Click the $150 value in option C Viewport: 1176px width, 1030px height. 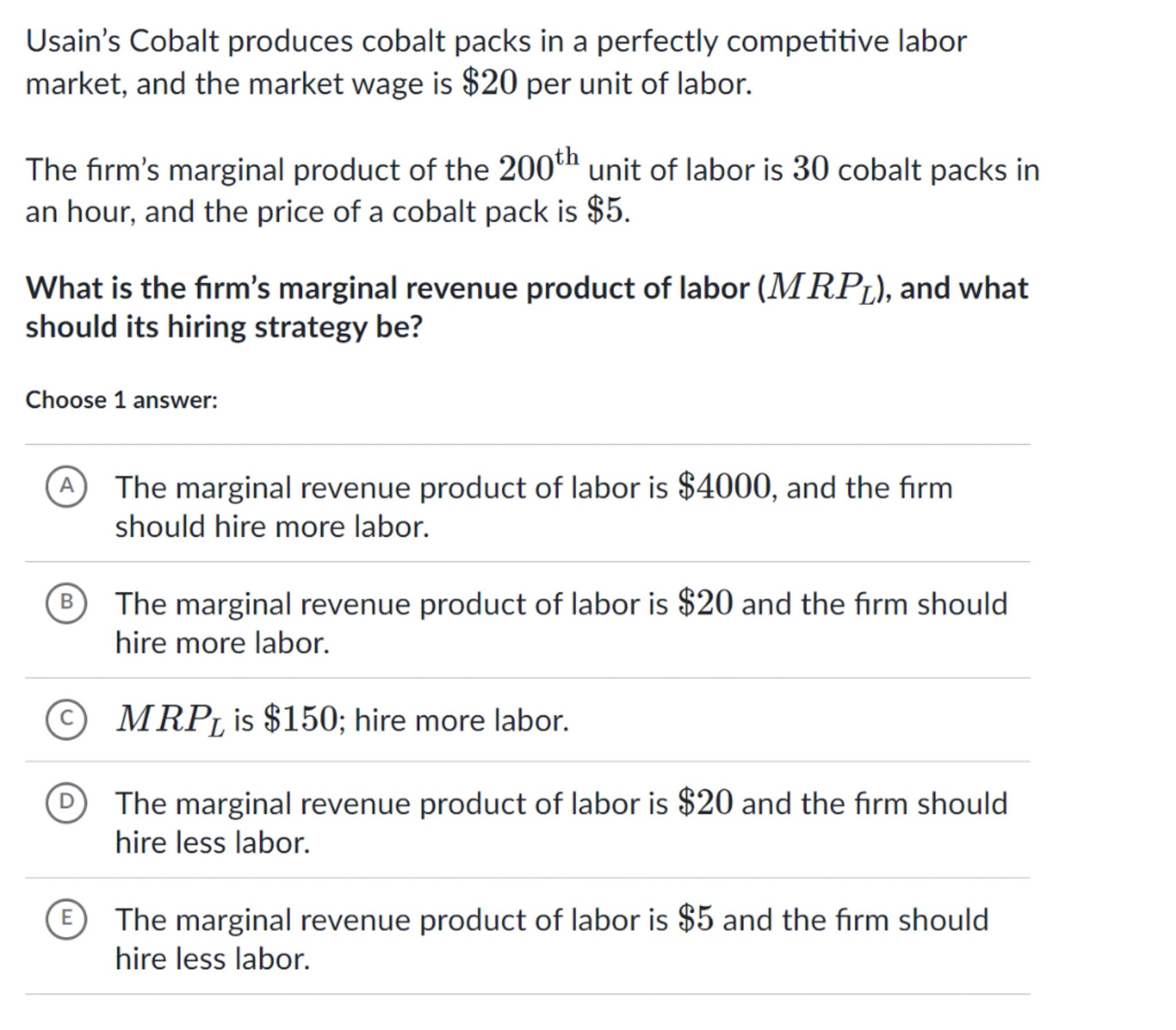click(x=300, y=719)
